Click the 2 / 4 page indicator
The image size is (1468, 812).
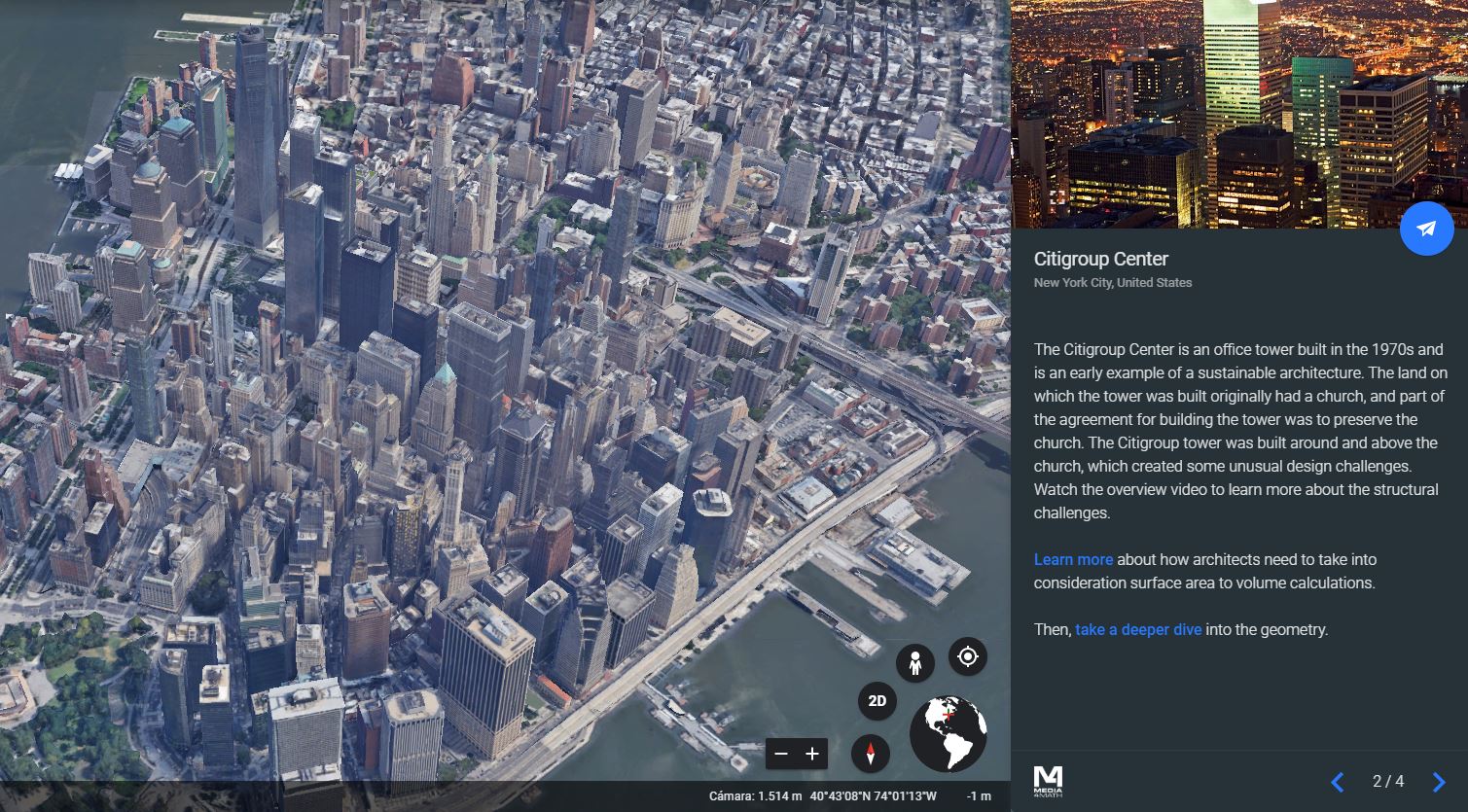tap(1388, 782)
